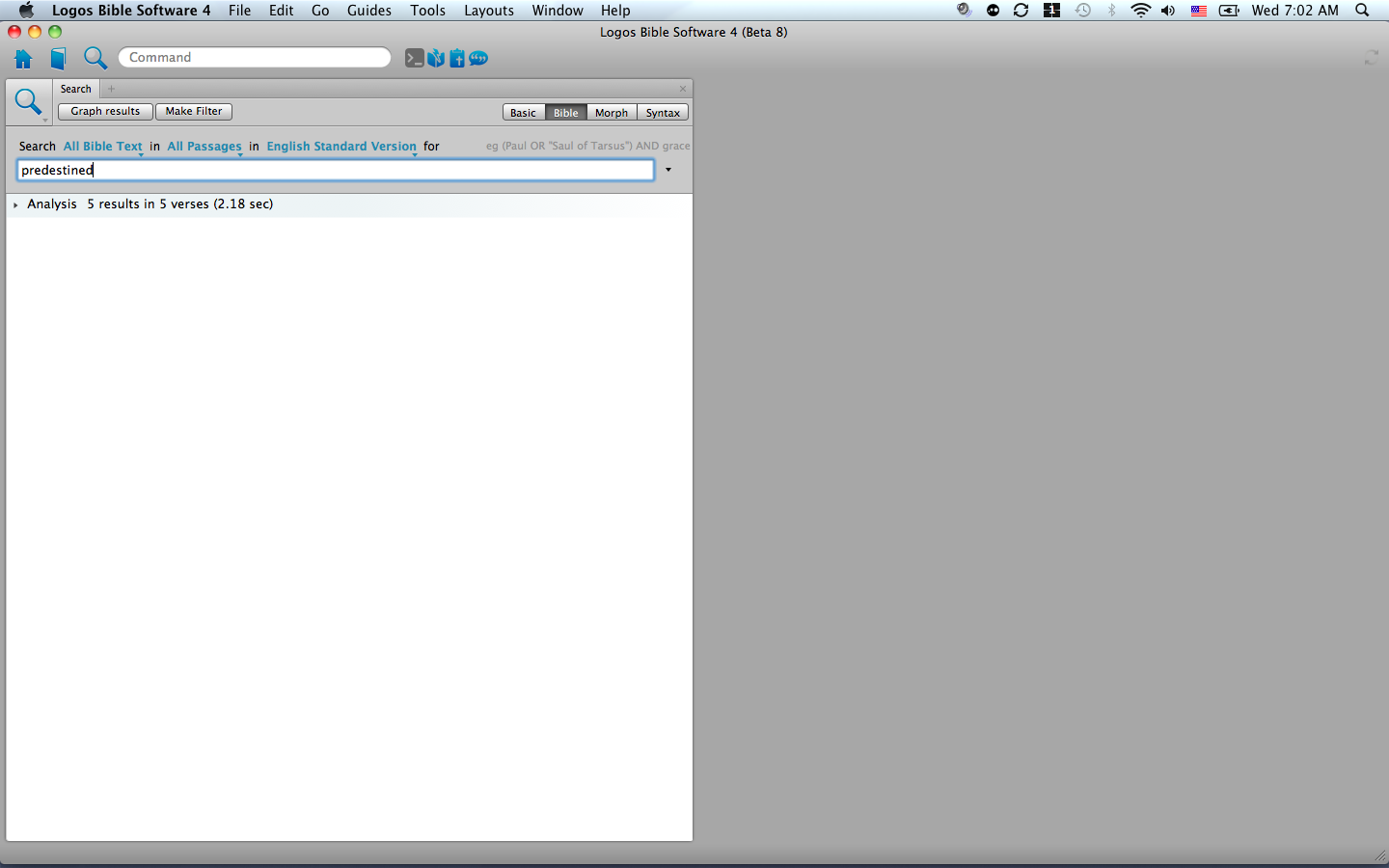Select the Search tab
Screen dimensions: 1389x868
pos(76,89)
